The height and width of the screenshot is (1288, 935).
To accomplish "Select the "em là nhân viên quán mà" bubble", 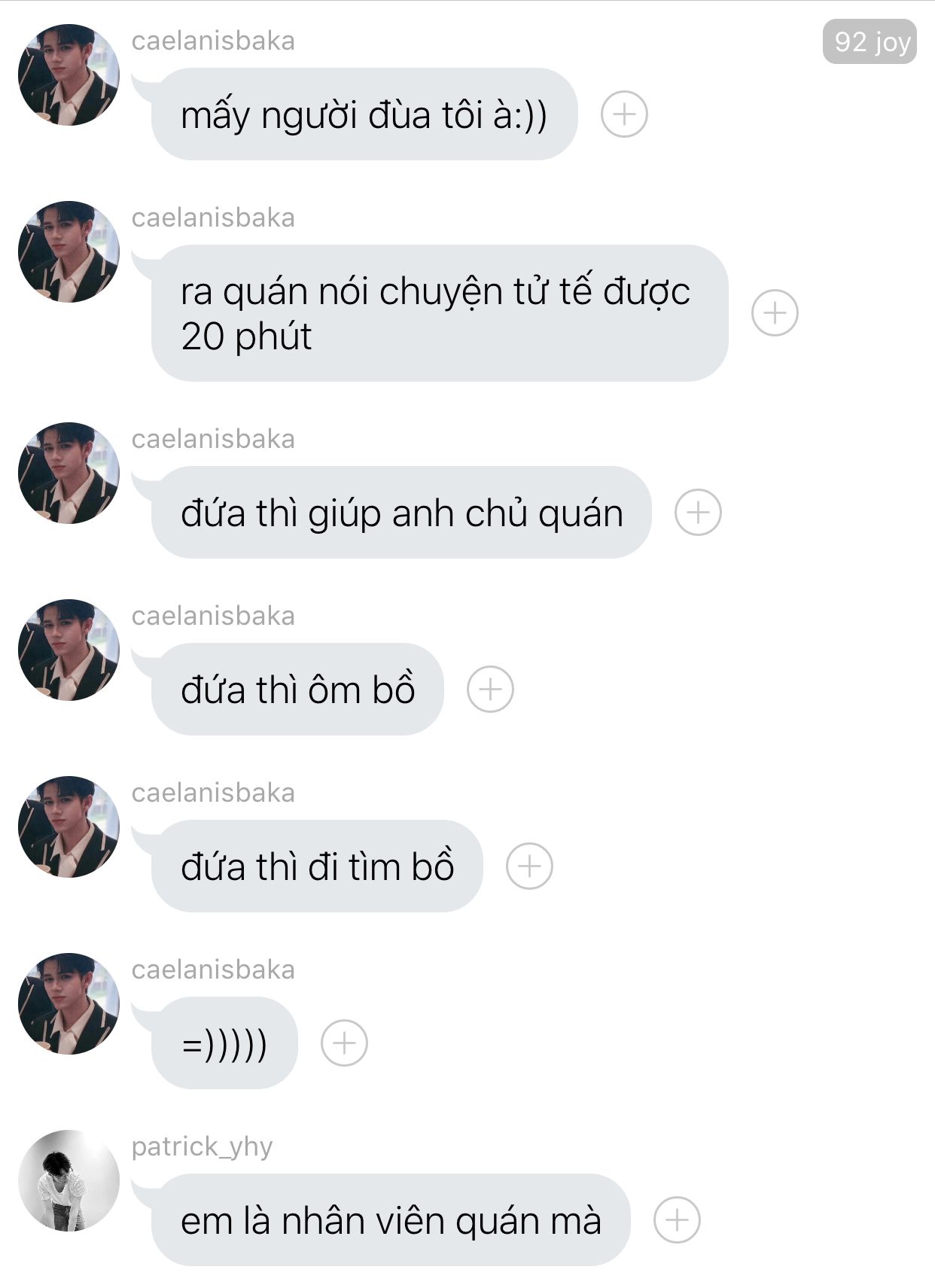I will pyautogui.click(x=391, y=1219).
